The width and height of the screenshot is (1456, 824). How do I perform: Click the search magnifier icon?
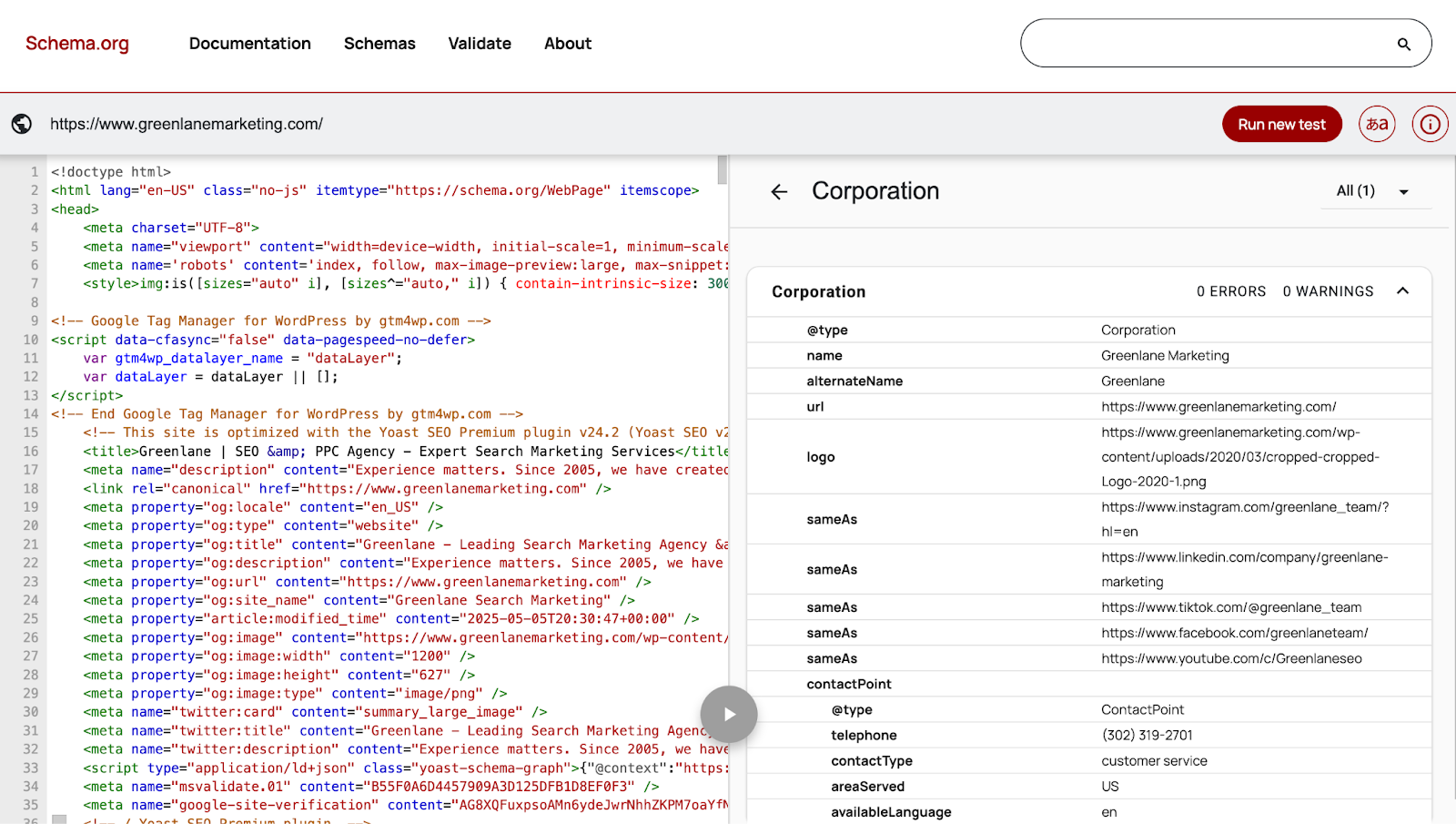(1404, 44)
